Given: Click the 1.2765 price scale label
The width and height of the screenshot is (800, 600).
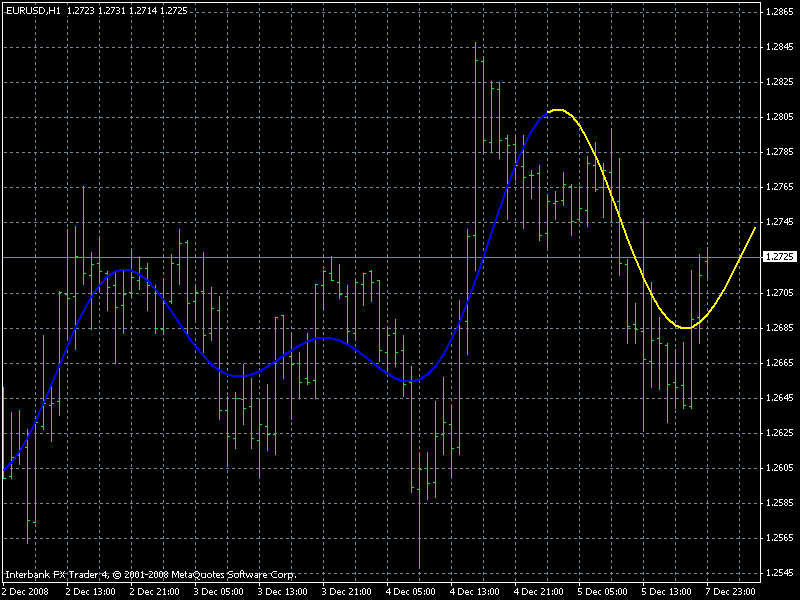Looking at the screenshot, I should pyautogui.click(x=780, y=187).
